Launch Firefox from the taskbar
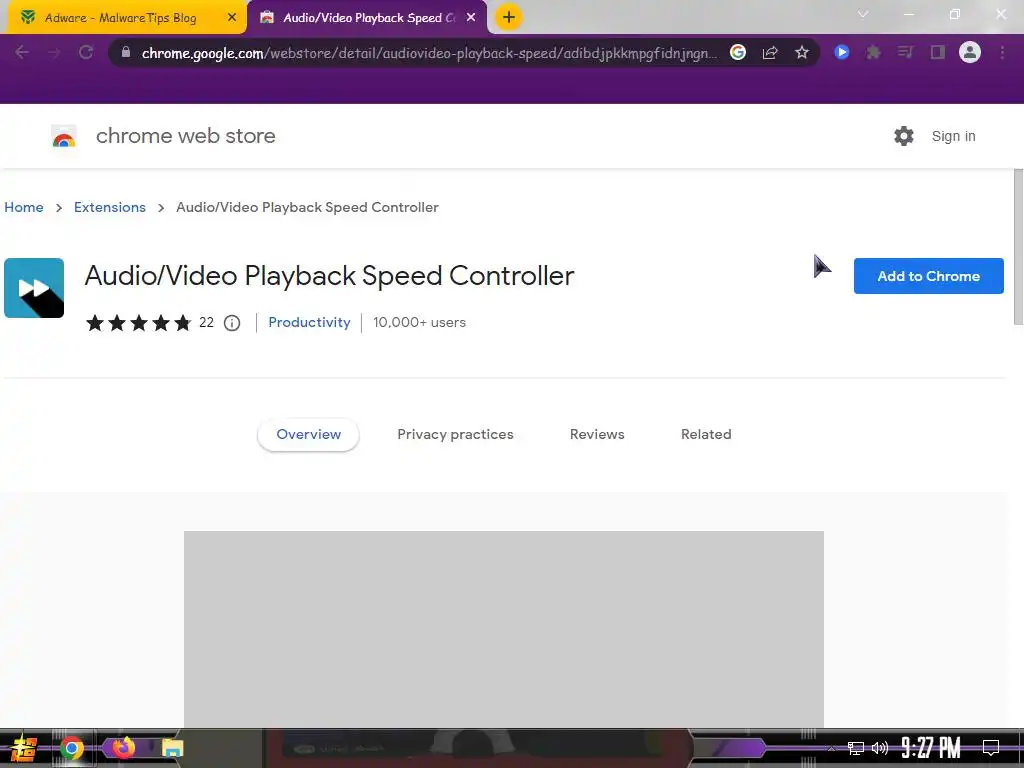This screenshot has width=1024, height=768. point(123,748)
